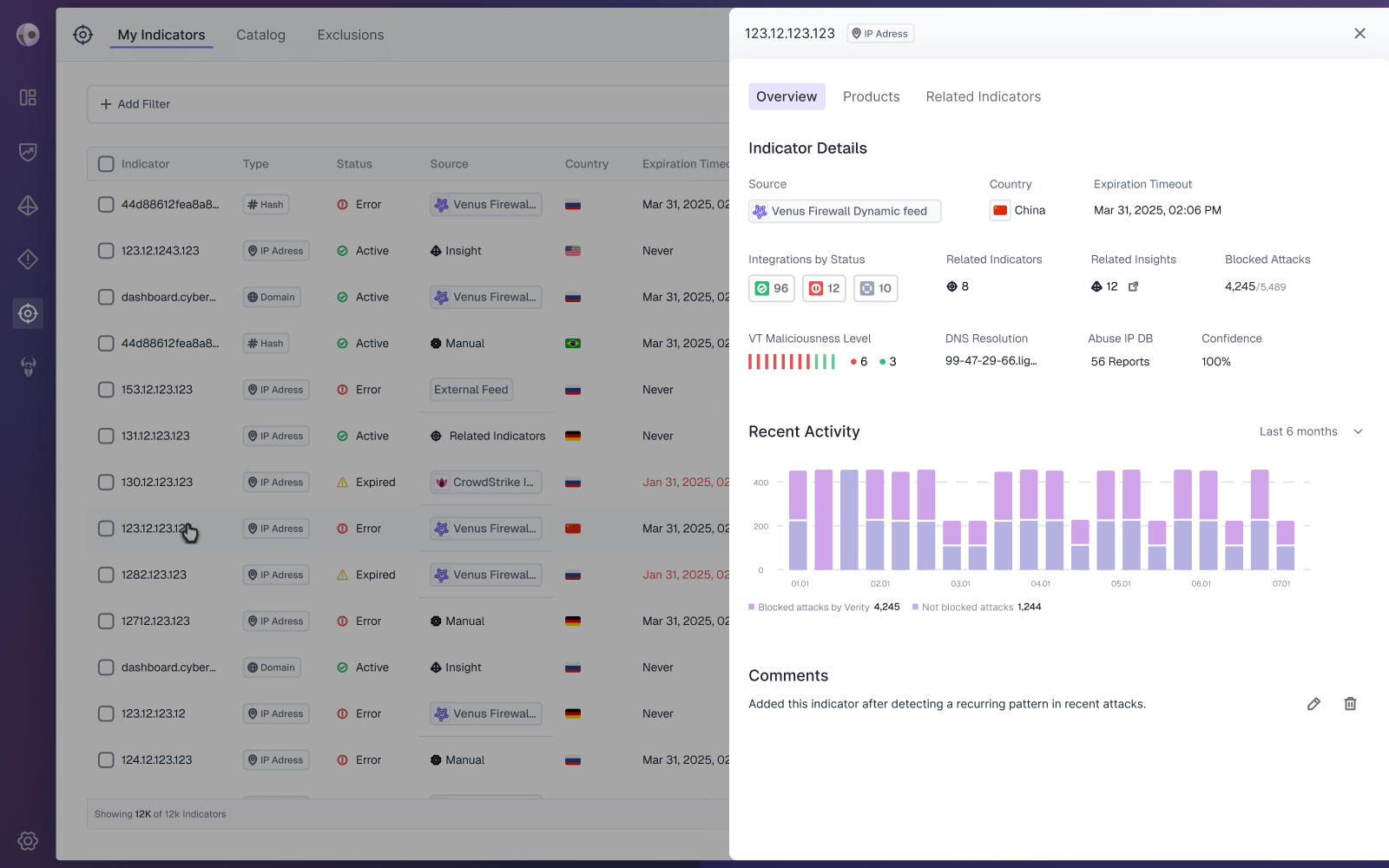Switch to the Catalog tab

click(260, 35)
